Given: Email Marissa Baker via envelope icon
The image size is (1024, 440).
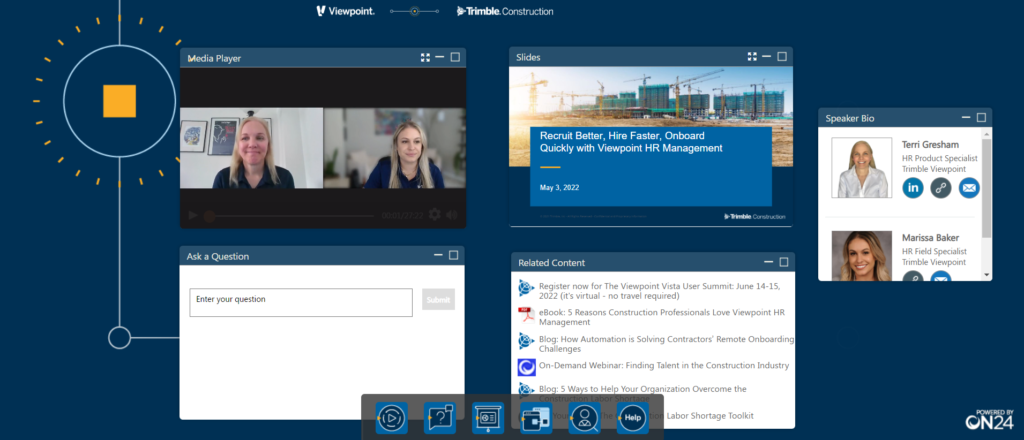Looking at the screenshot, I should pos(941,279).
